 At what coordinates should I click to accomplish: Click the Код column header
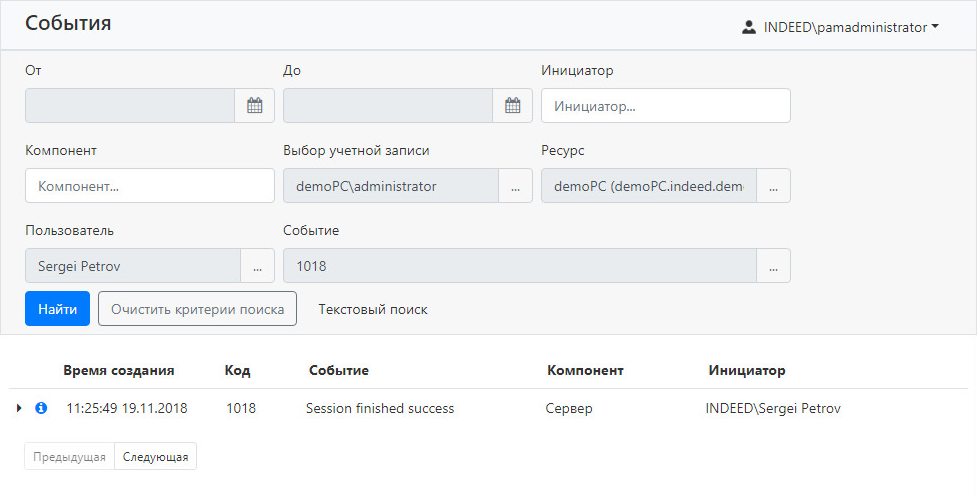(238, 370)
